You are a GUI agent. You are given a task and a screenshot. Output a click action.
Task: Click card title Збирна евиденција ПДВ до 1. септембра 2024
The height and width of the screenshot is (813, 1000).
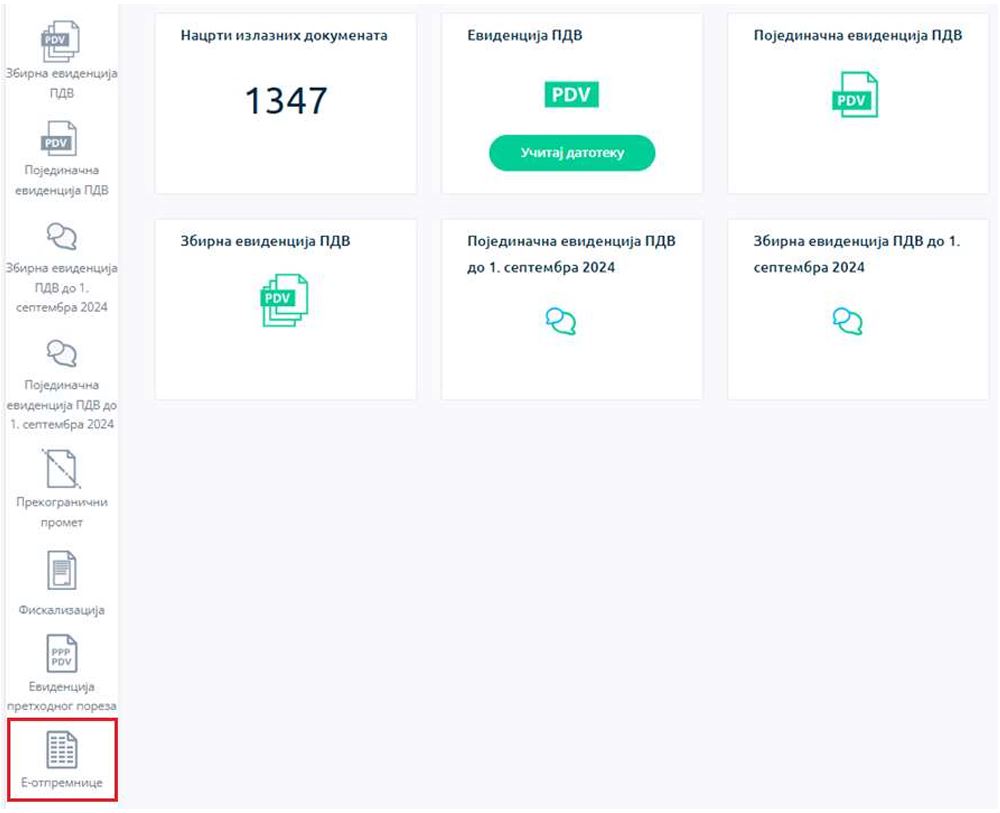coord(857,254)
